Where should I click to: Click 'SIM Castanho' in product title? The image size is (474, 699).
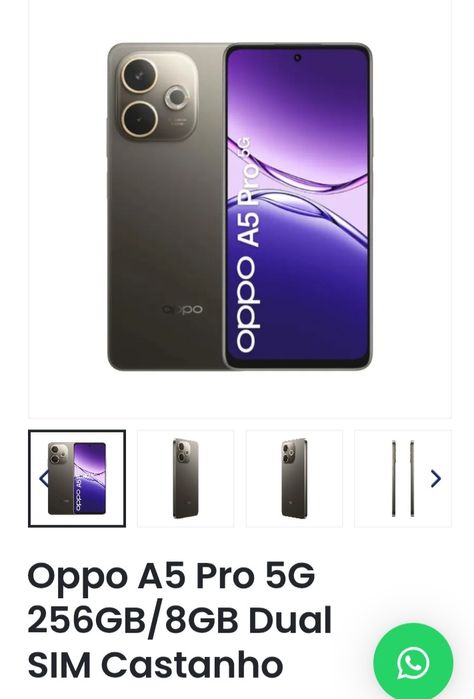tap(155, 664)
